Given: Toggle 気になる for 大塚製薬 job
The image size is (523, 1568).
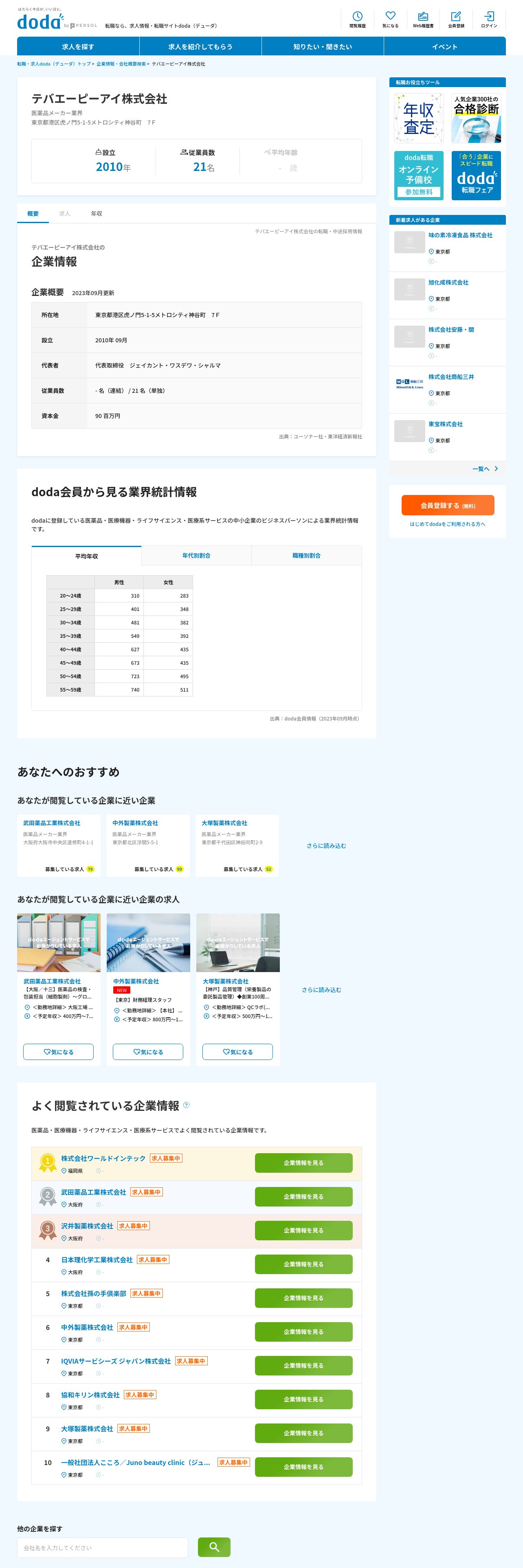Looking at the screenshot, I should coord(237,1052).
